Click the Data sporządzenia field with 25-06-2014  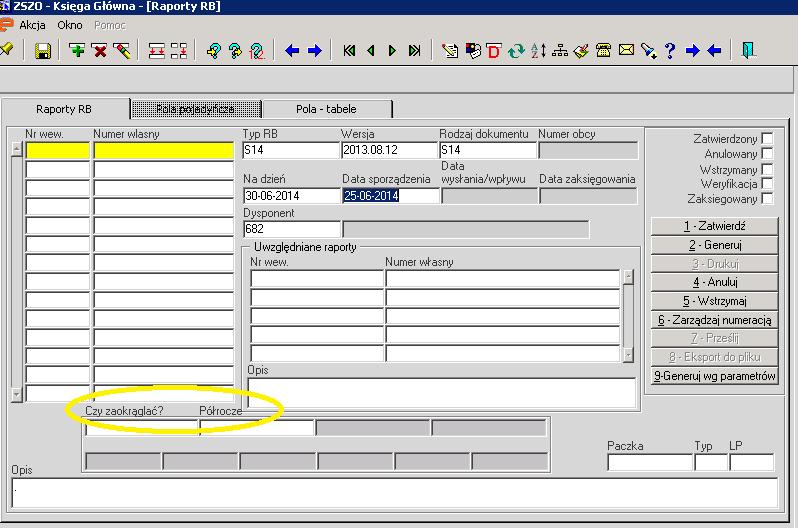point(390,196)
